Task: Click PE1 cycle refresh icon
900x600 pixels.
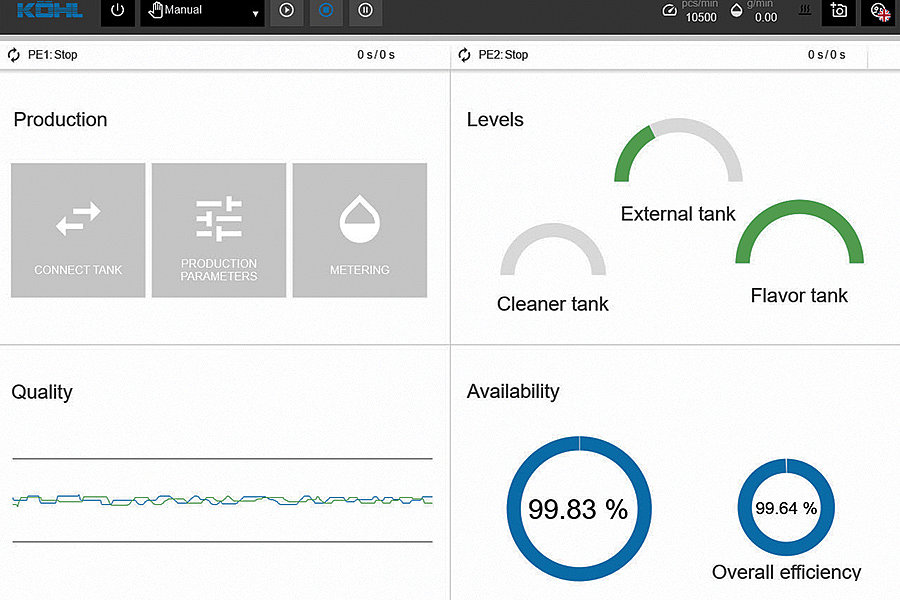Action: [14, 55]
